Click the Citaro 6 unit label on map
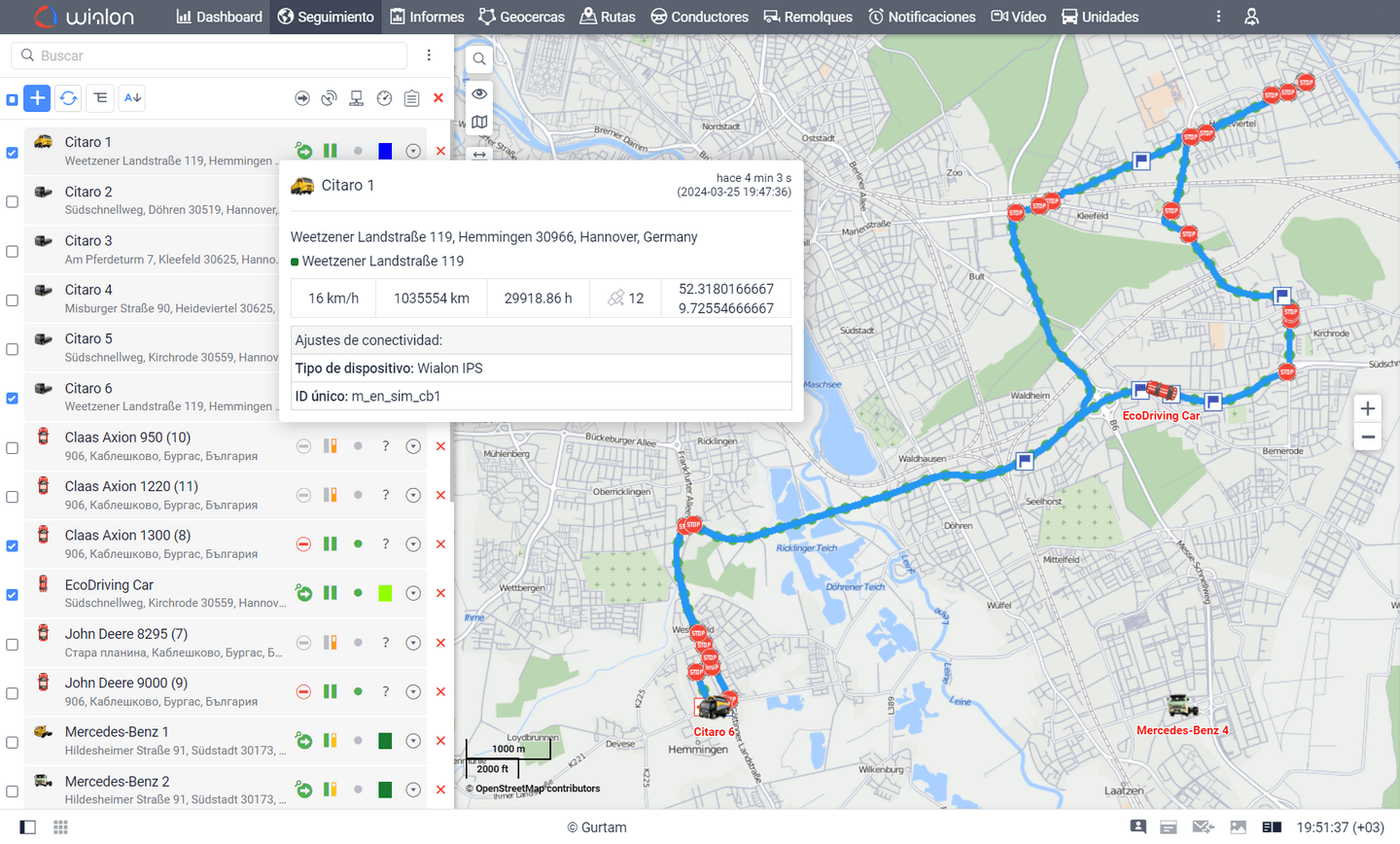 pyautogui.click(x=714, y=732)
